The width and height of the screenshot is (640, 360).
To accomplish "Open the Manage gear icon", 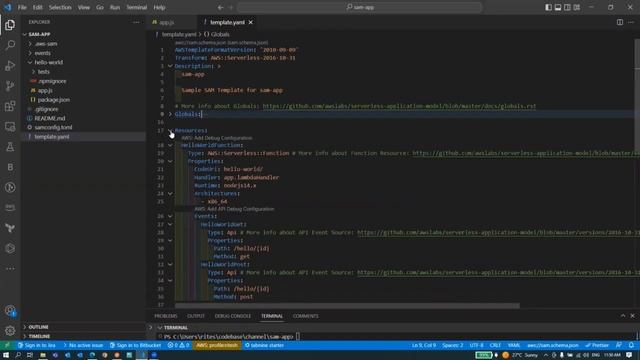I will (x=10, y=331).
